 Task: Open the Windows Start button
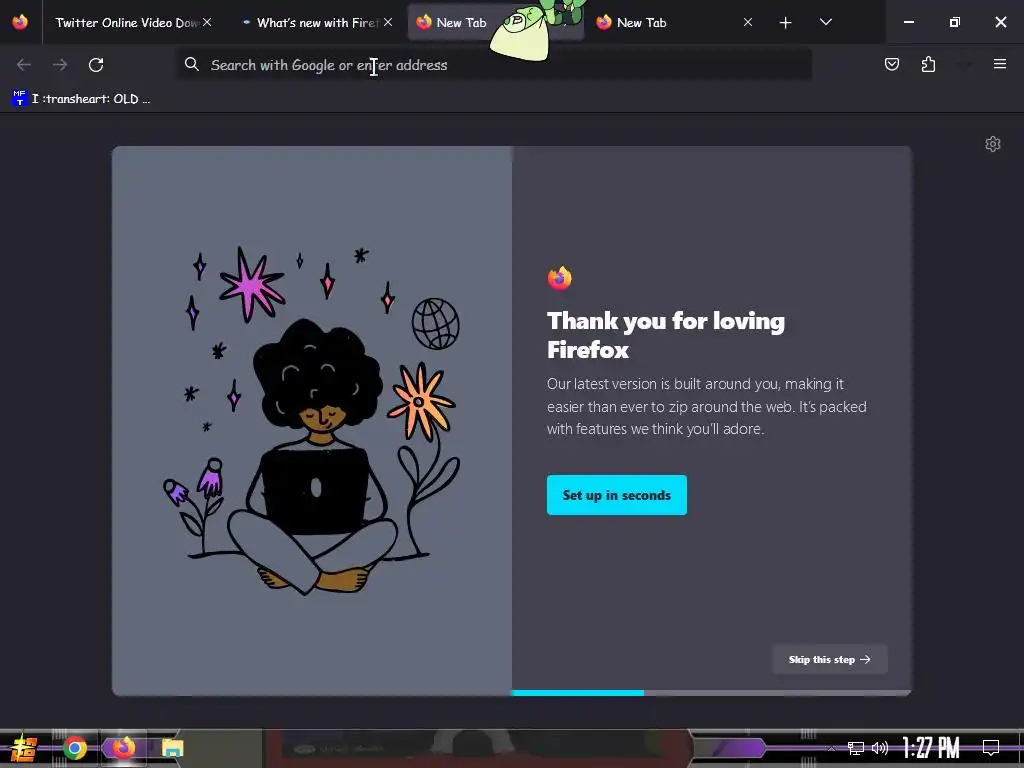(24, 748)
